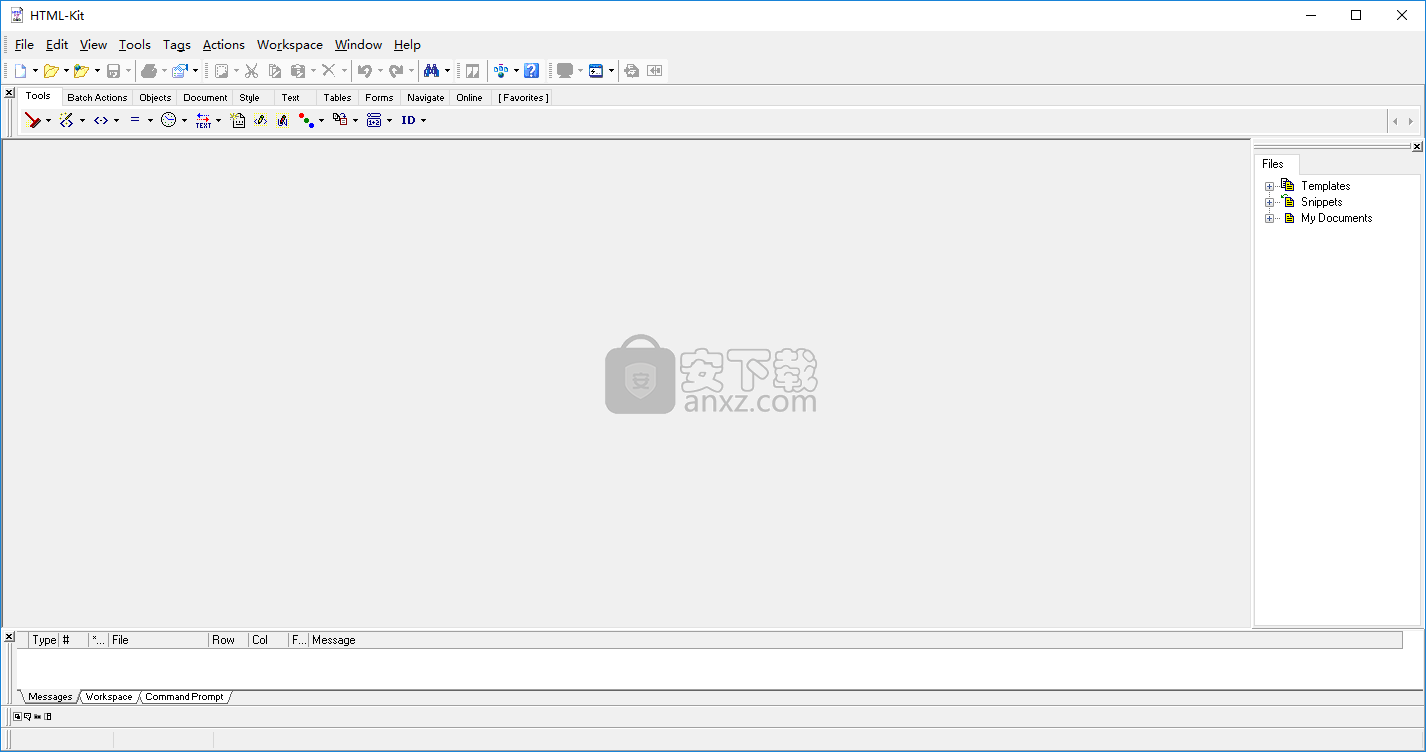Click the Undo arrow icon
The width and height of the screenshot is (1426, 752).
pyautogui.click(x=365, y=71)
